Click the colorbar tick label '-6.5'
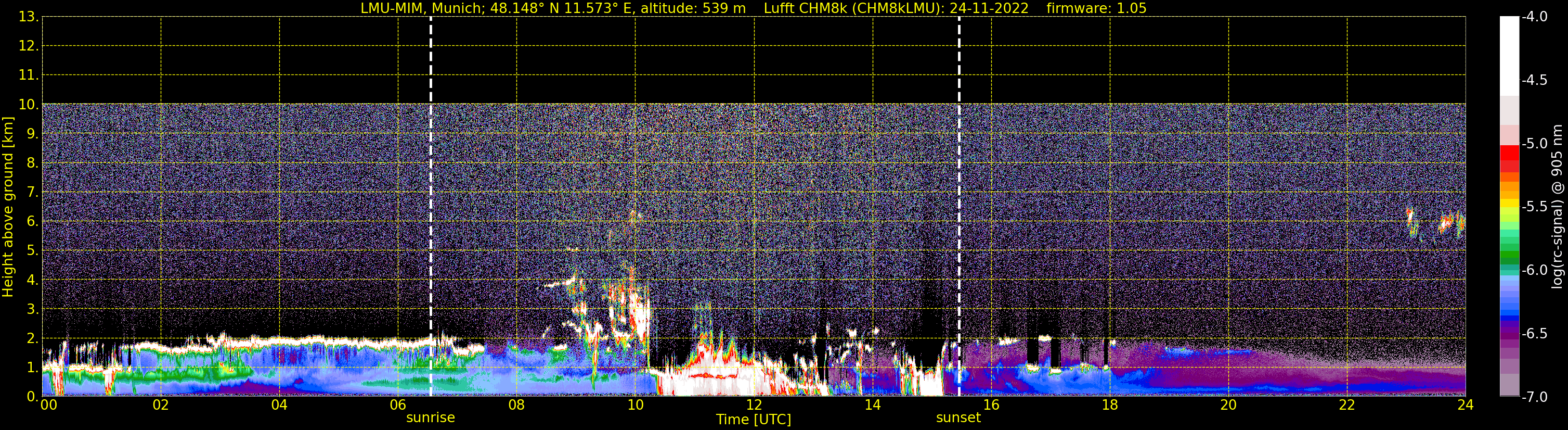This screenshot has height=430, width=1568. click(x=1535, y=334)
